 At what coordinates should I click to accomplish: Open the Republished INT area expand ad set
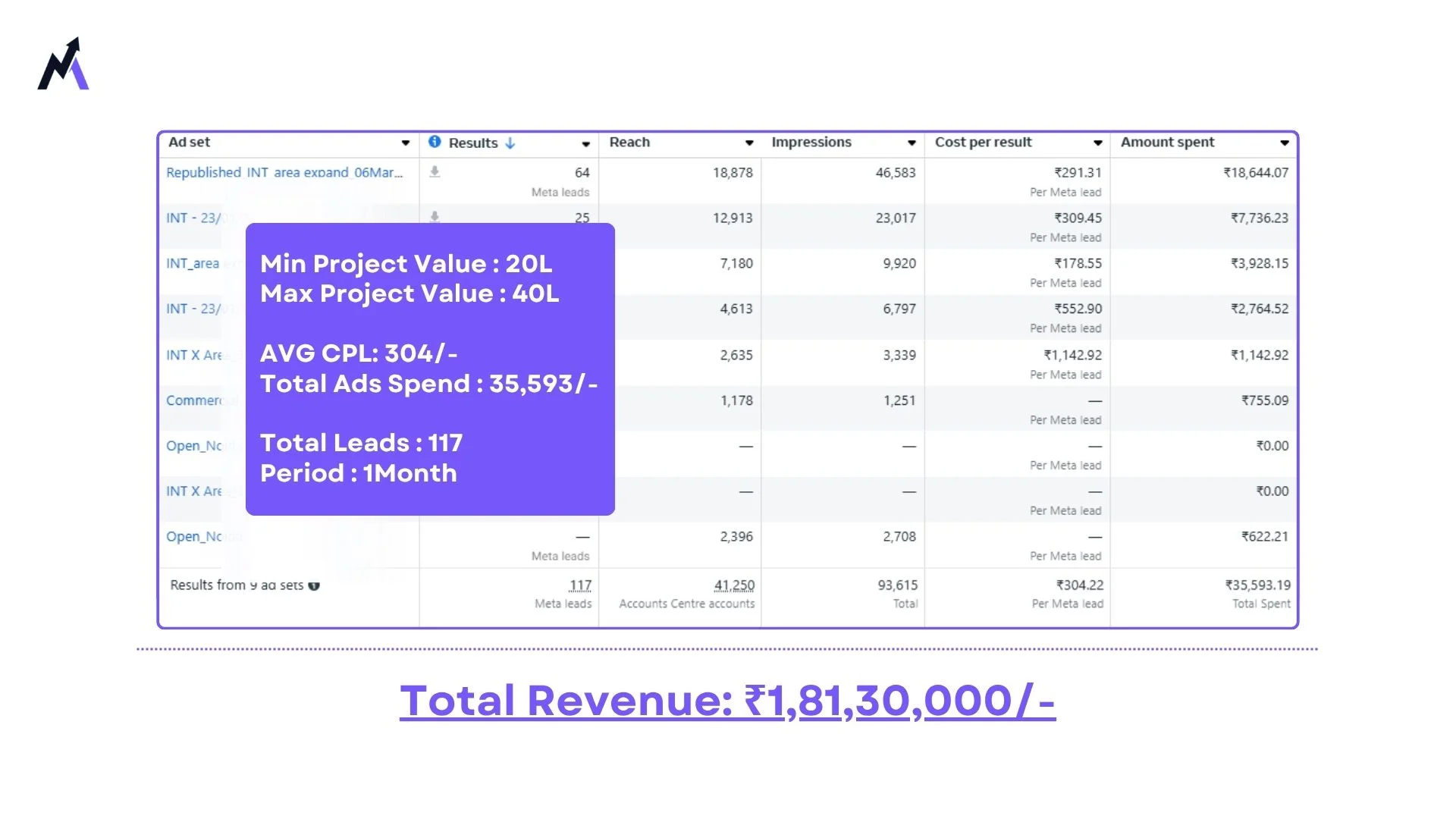point(284,173)
